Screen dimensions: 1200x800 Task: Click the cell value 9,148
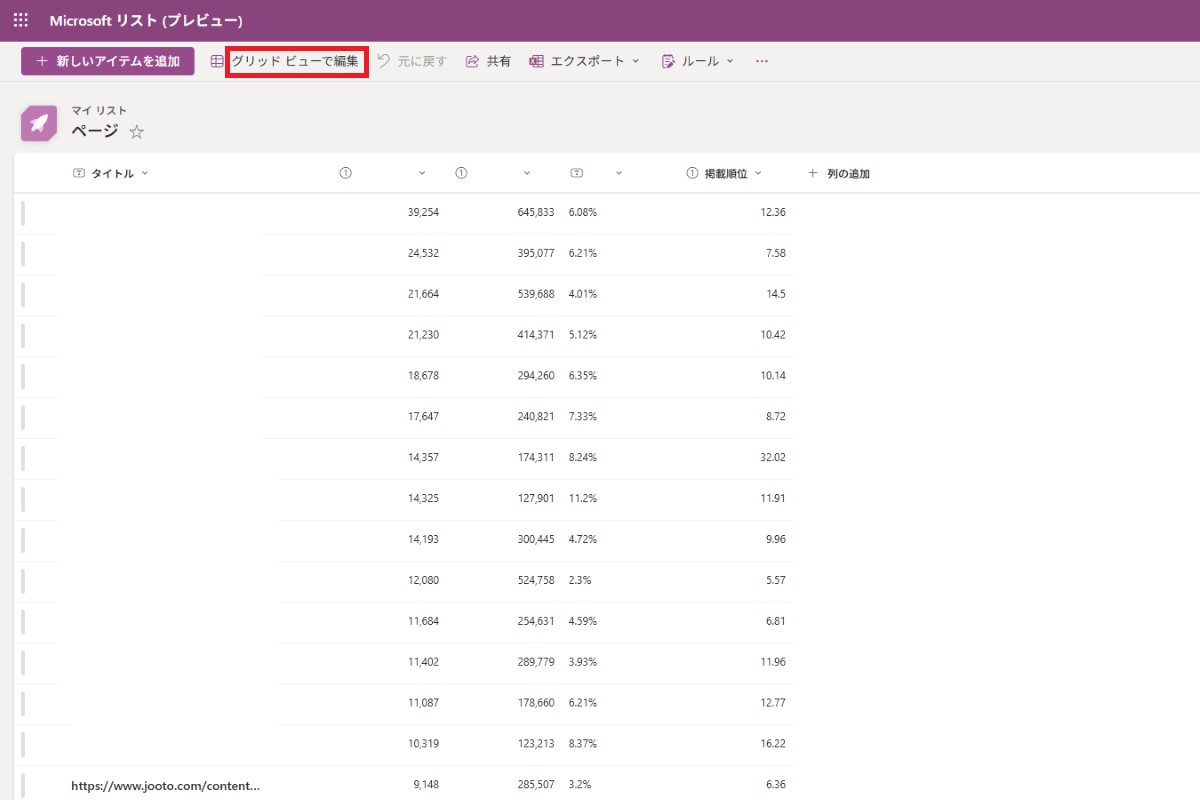(x=425, y=785)
